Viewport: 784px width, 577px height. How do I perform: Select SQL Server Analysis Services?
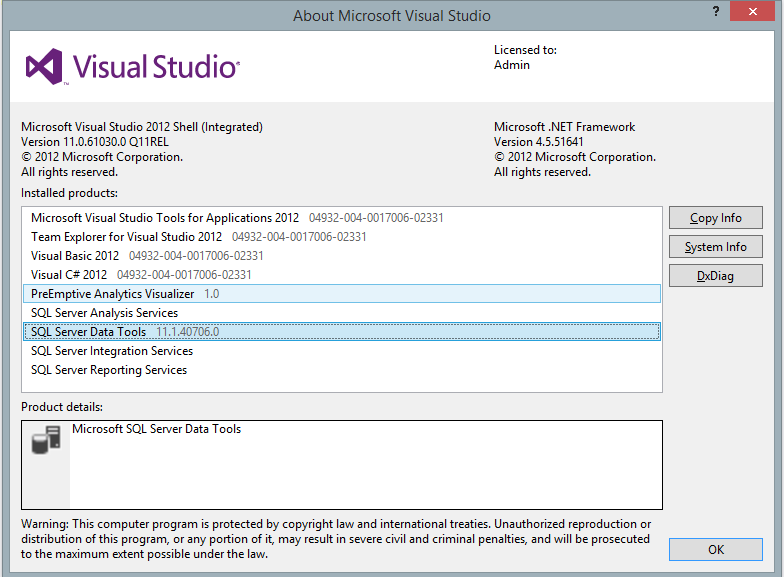[x=342, y=312]
